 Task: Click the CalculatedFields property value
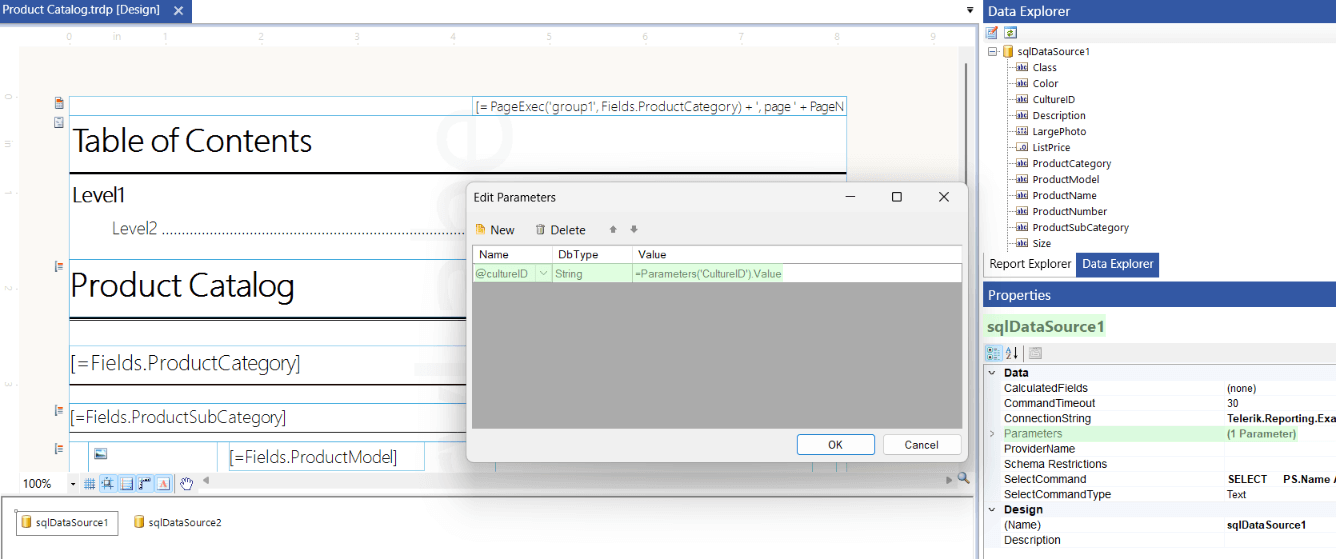(x=1280, y=388)
